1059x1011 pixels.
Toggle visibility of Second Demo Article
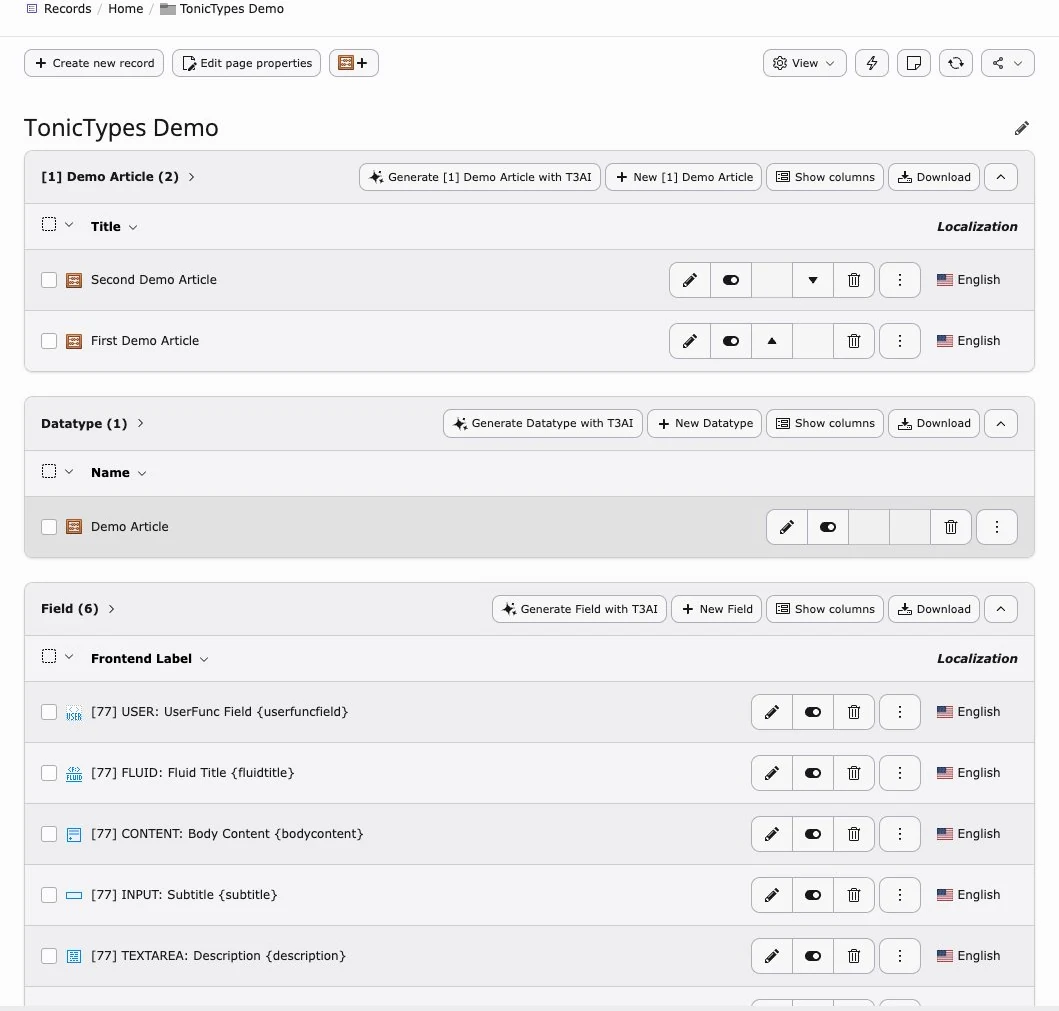[731, 280]
